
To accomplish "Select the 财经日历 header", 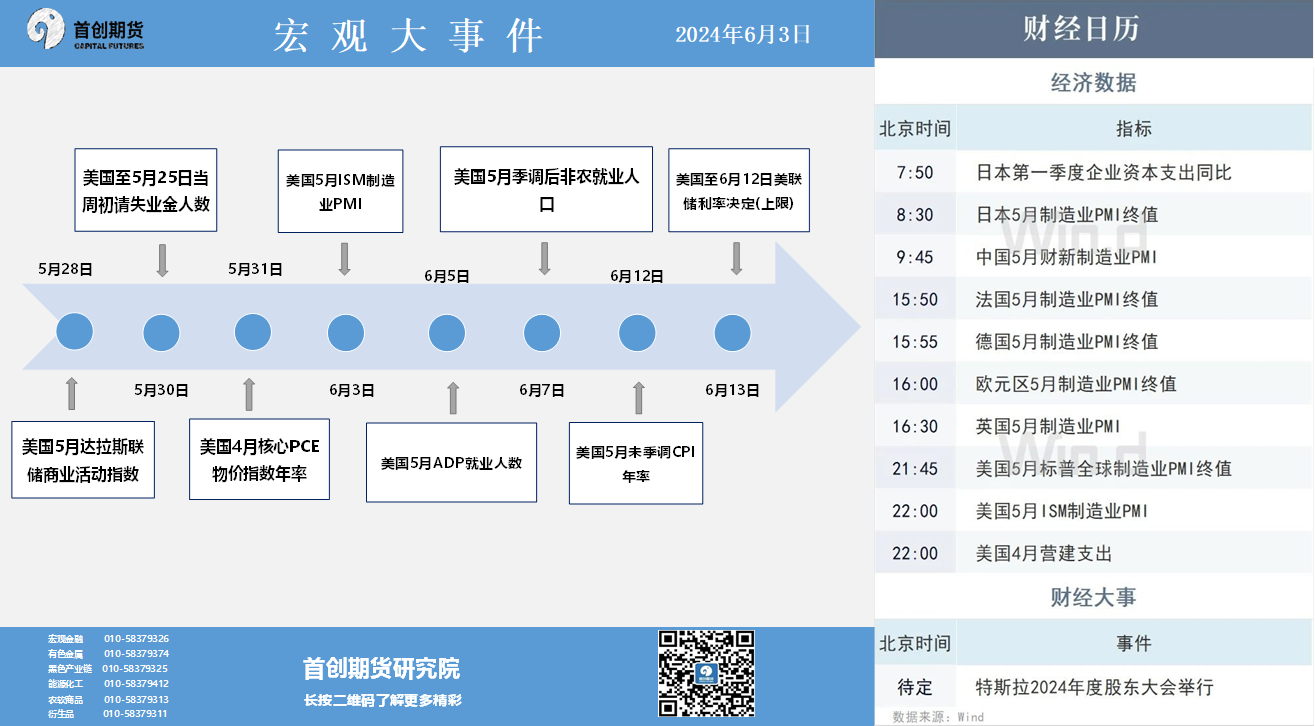I will [1094, 29].
